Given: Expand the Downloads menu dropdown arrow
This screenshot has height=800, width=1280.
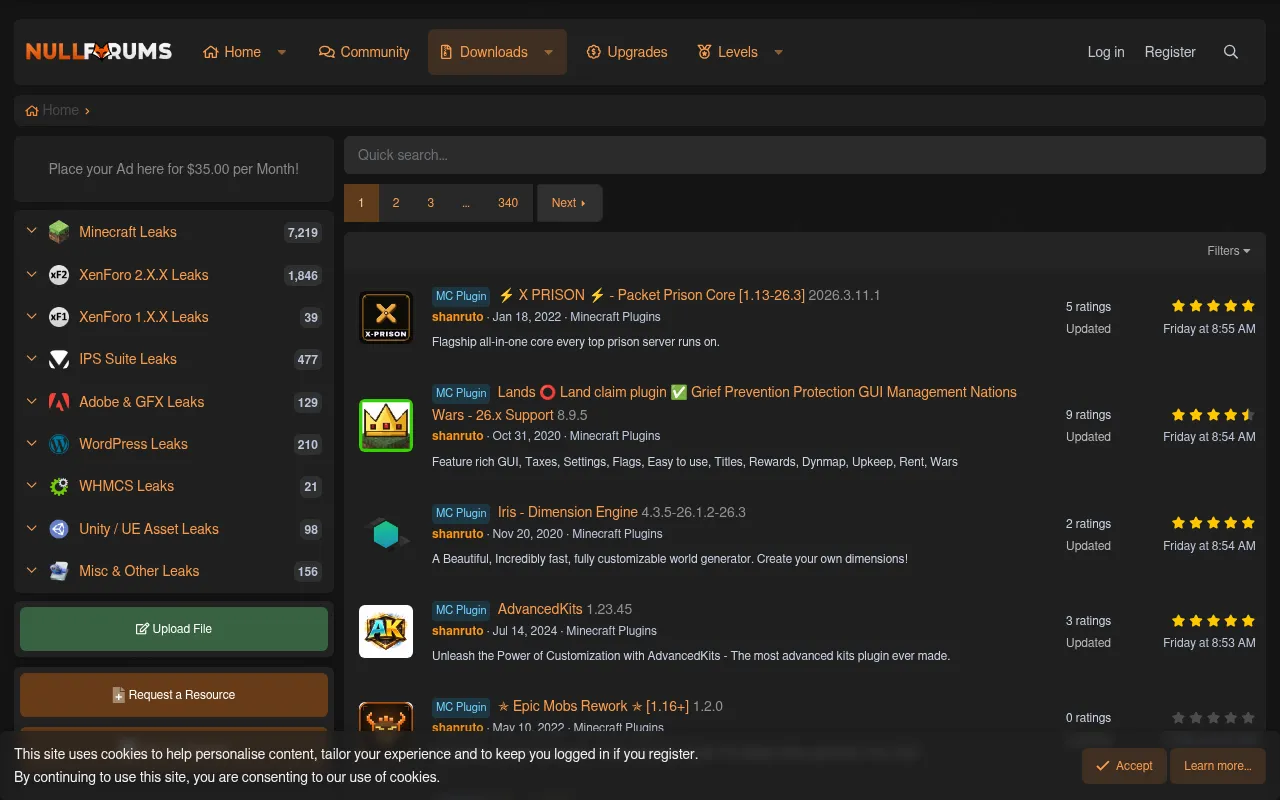Looking at the screenshot, I should click(548, 52).
